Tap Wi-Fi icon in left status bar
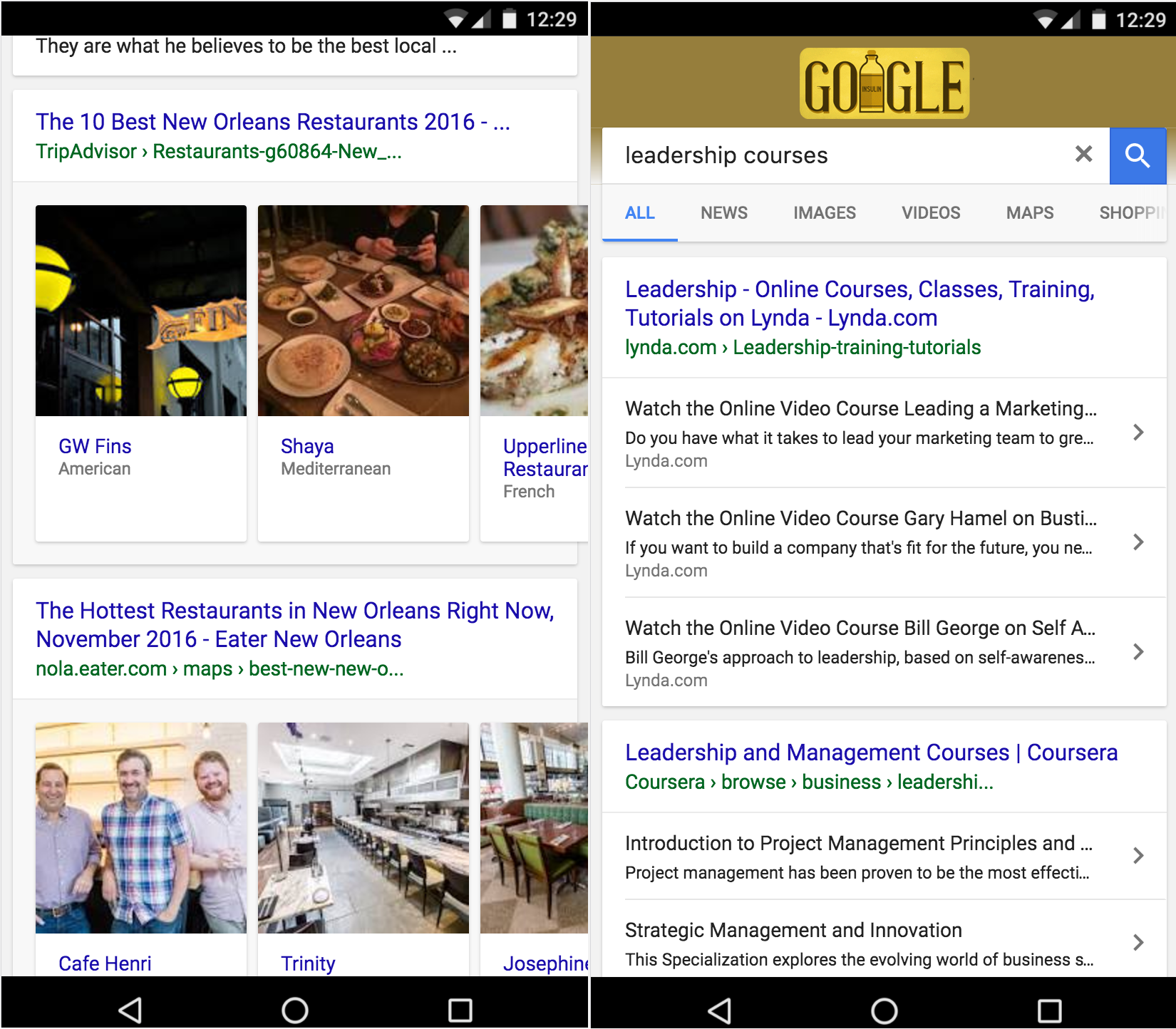Image resolution: width=1176 pixels, height=1029 pixels. pos(456,19)
